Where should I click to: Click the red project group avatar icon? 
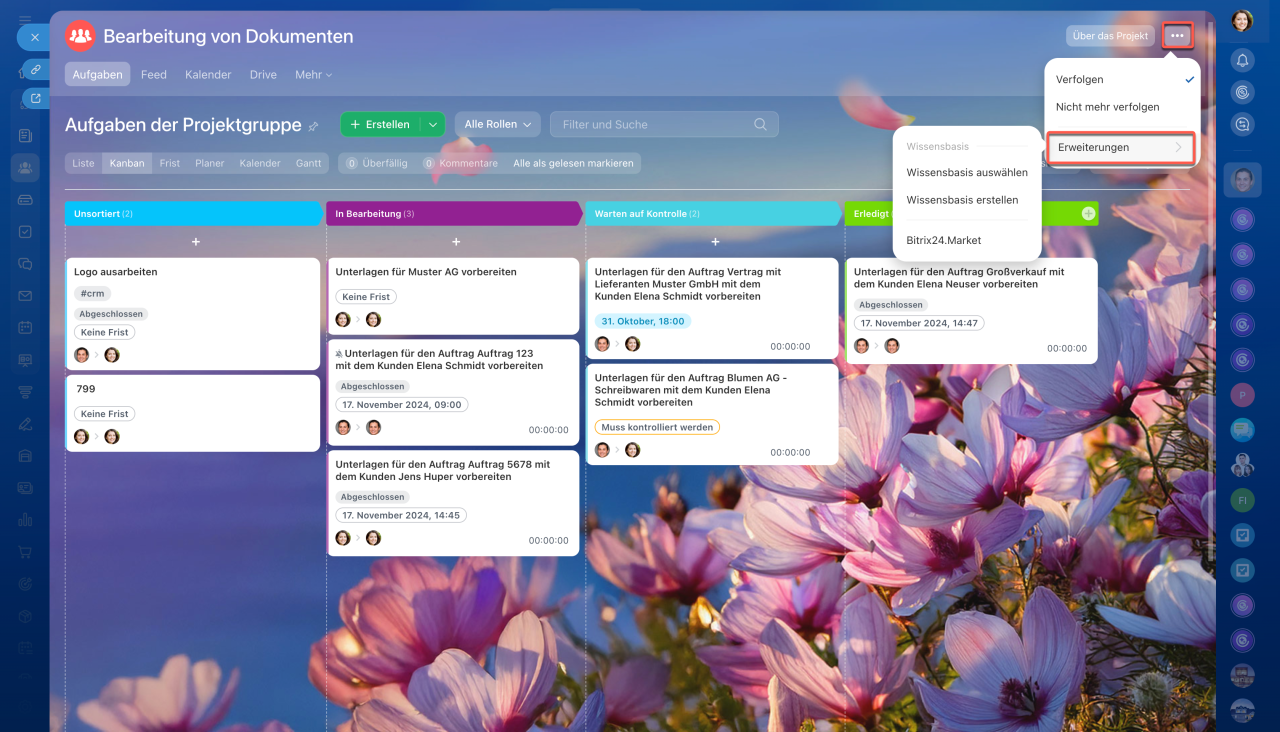(80, 36)
